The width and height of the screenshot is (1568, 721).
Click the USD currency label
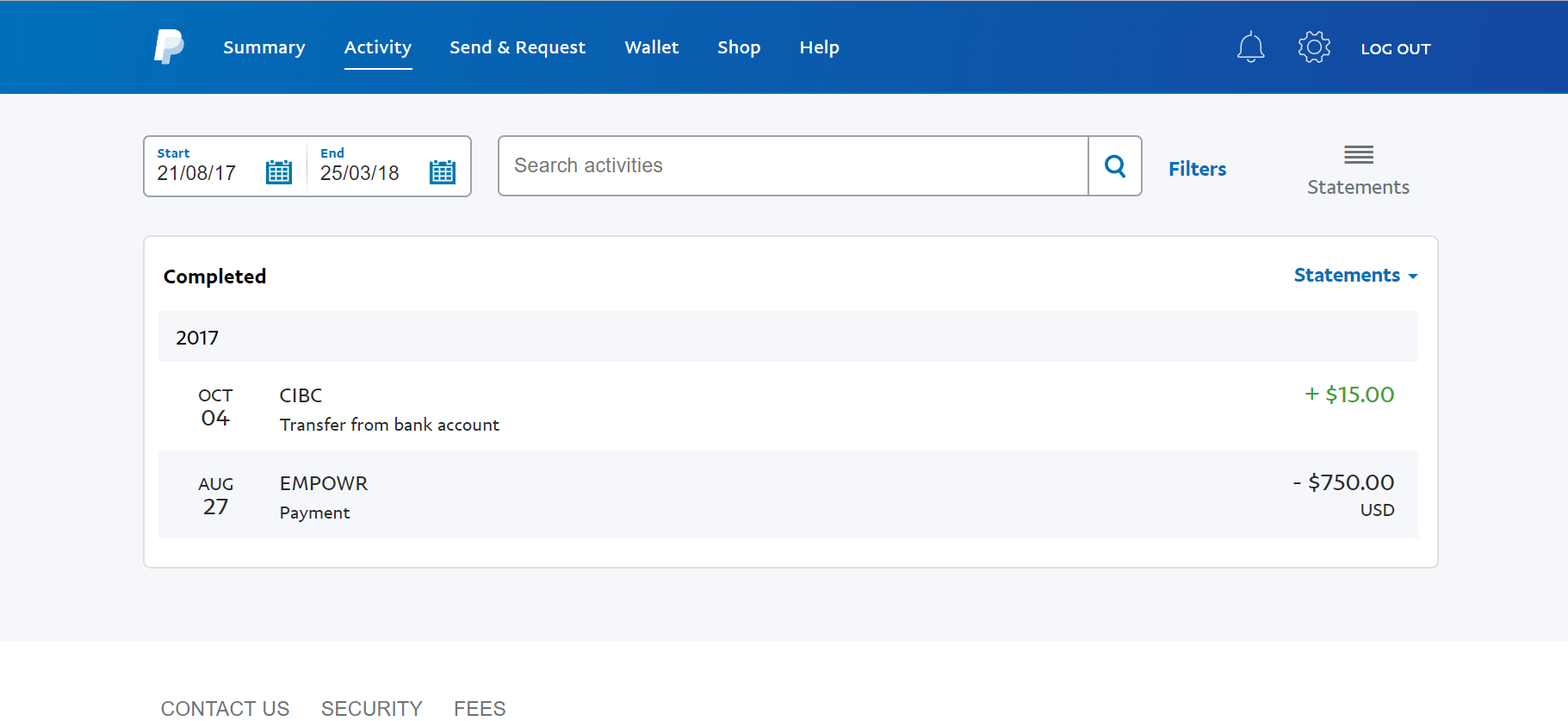(1377, 510)
